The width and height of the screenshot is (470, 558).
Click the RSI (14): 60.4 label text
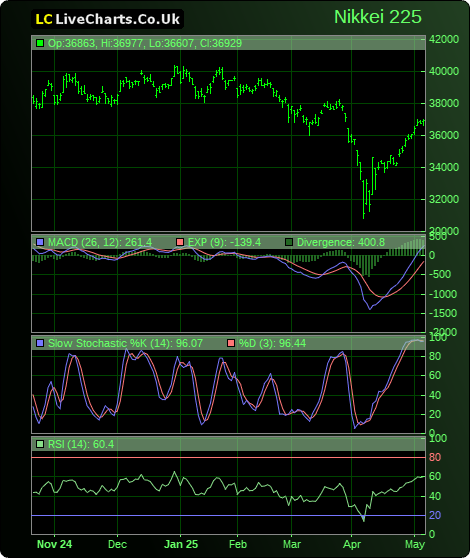81,444
